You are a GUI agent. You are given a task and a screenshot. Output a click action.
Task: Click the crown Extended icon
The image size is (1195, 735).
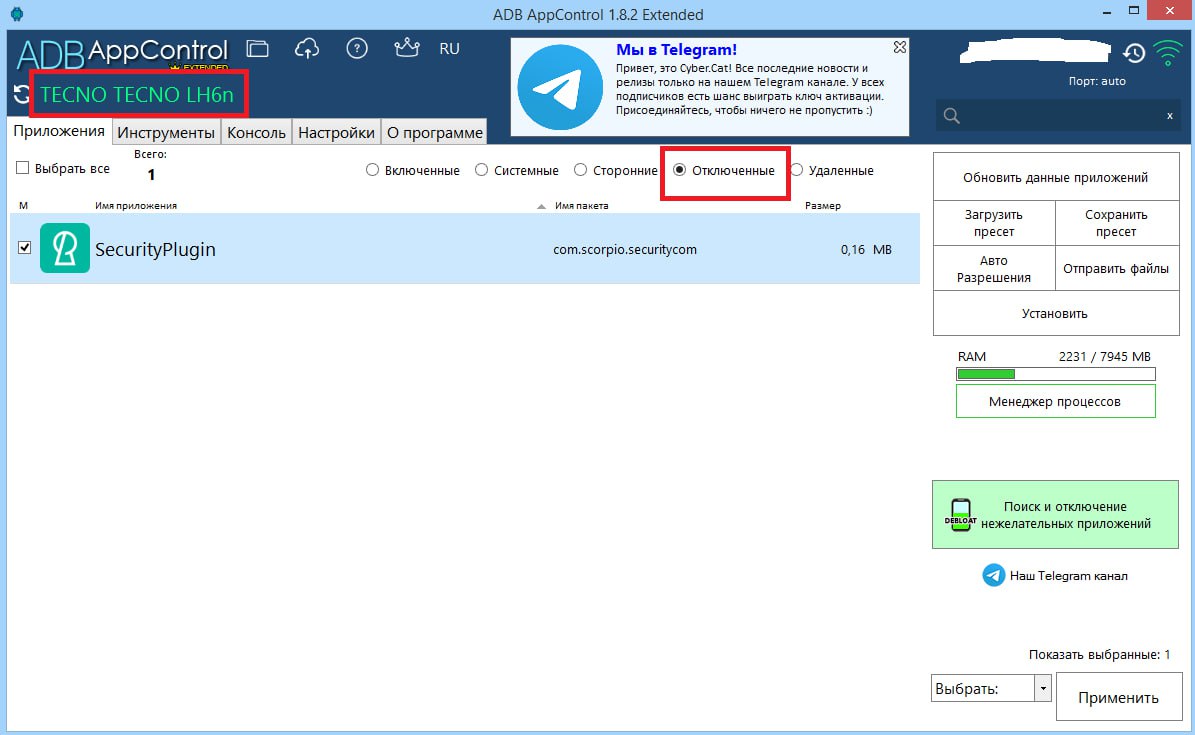[x=407, y=48]
